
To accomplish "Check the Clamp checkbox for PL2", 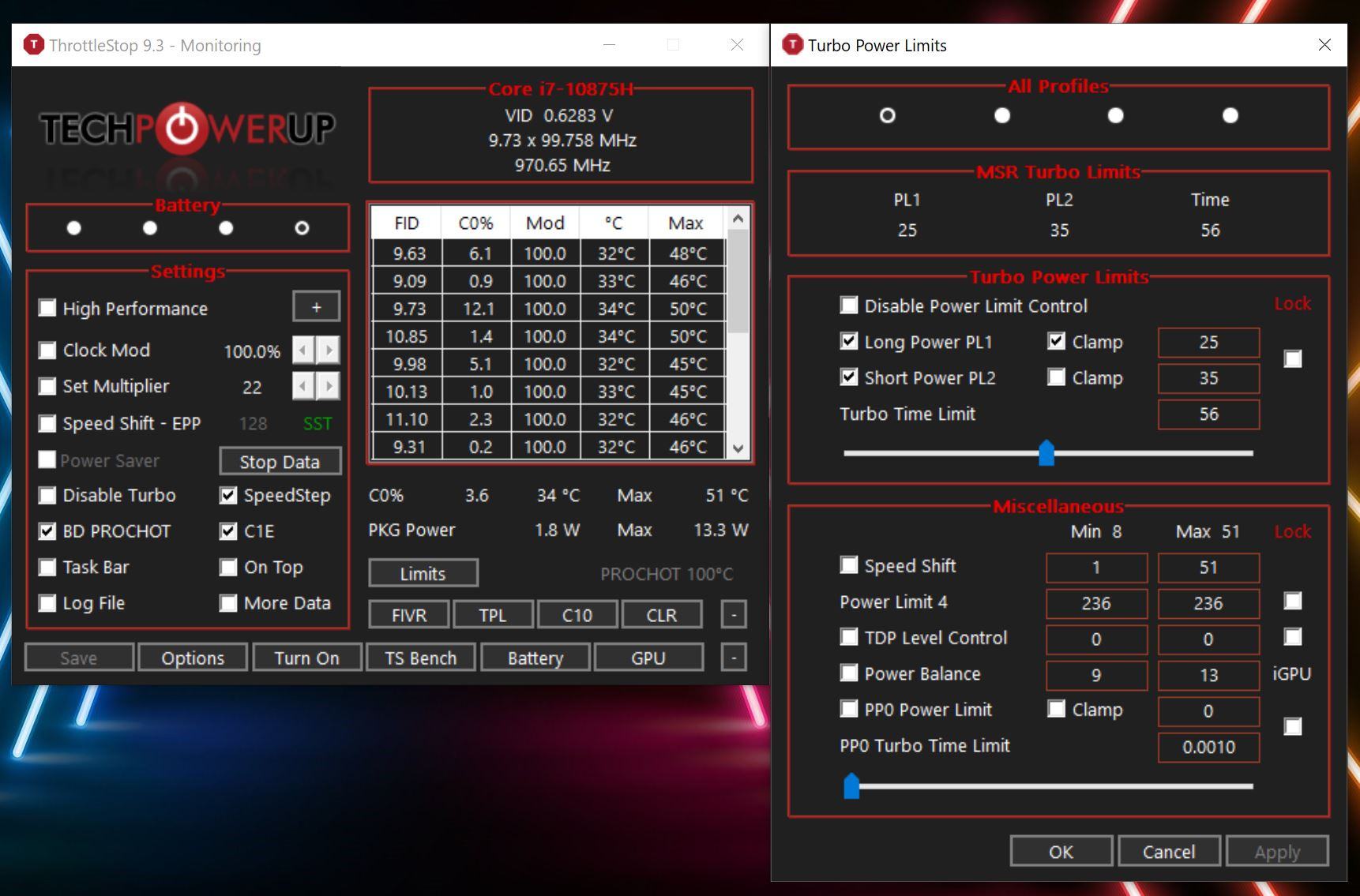I will pyautogui.click(x=1057, y=377).
